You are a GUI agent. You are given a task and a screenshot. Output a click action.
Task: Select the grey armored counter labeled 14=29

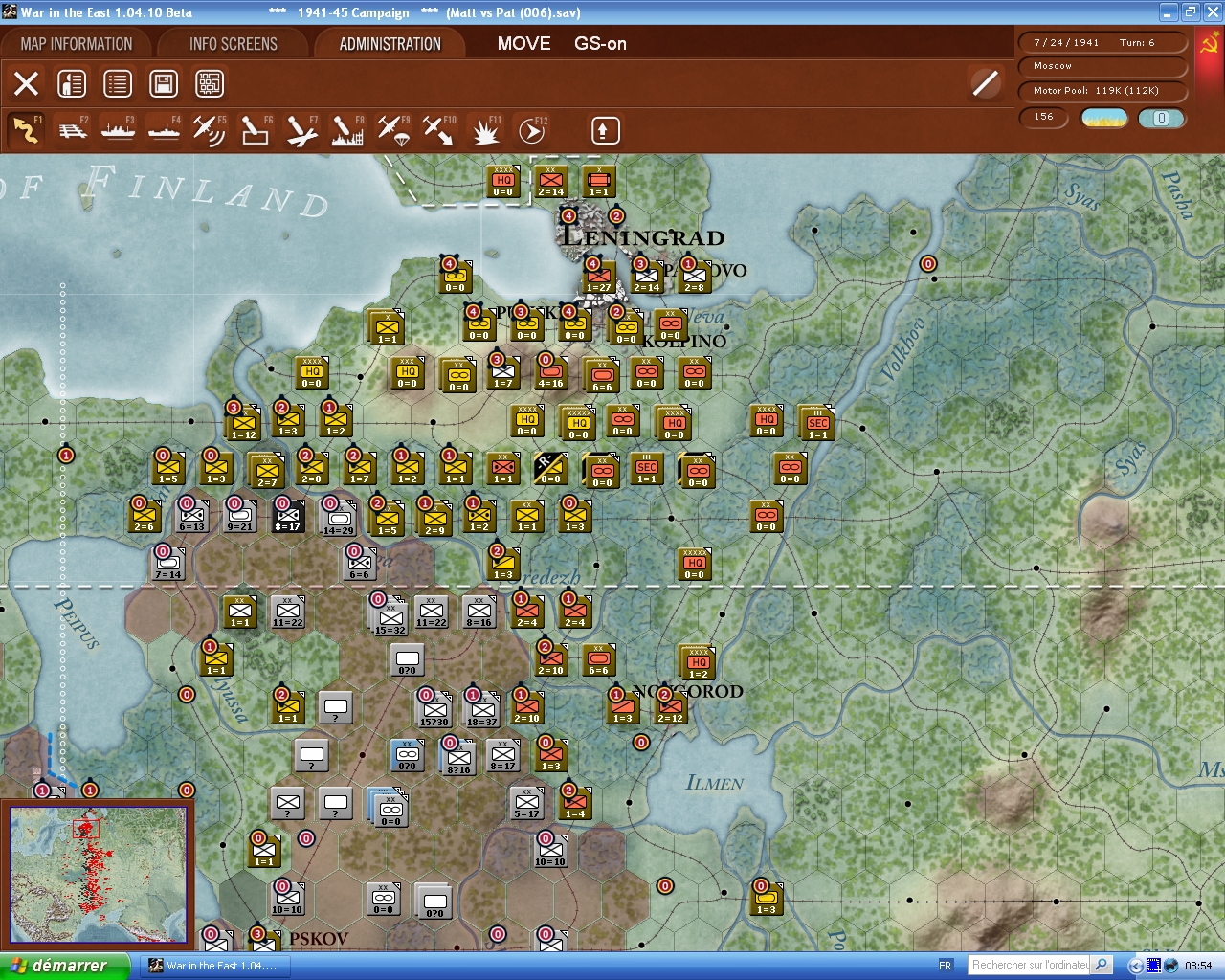(x=337, y=518)
